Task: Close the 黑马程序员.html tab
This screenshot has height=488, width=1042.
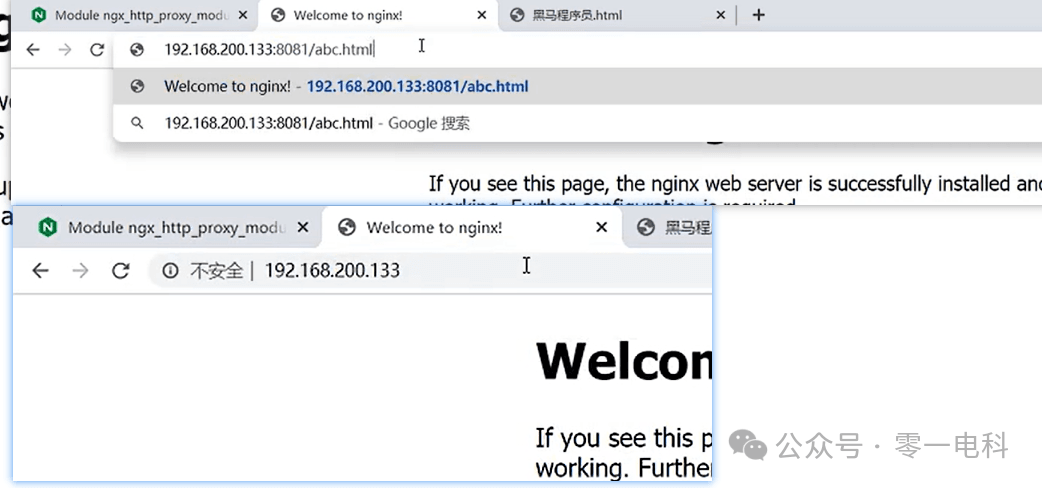Action: (720, 15)
